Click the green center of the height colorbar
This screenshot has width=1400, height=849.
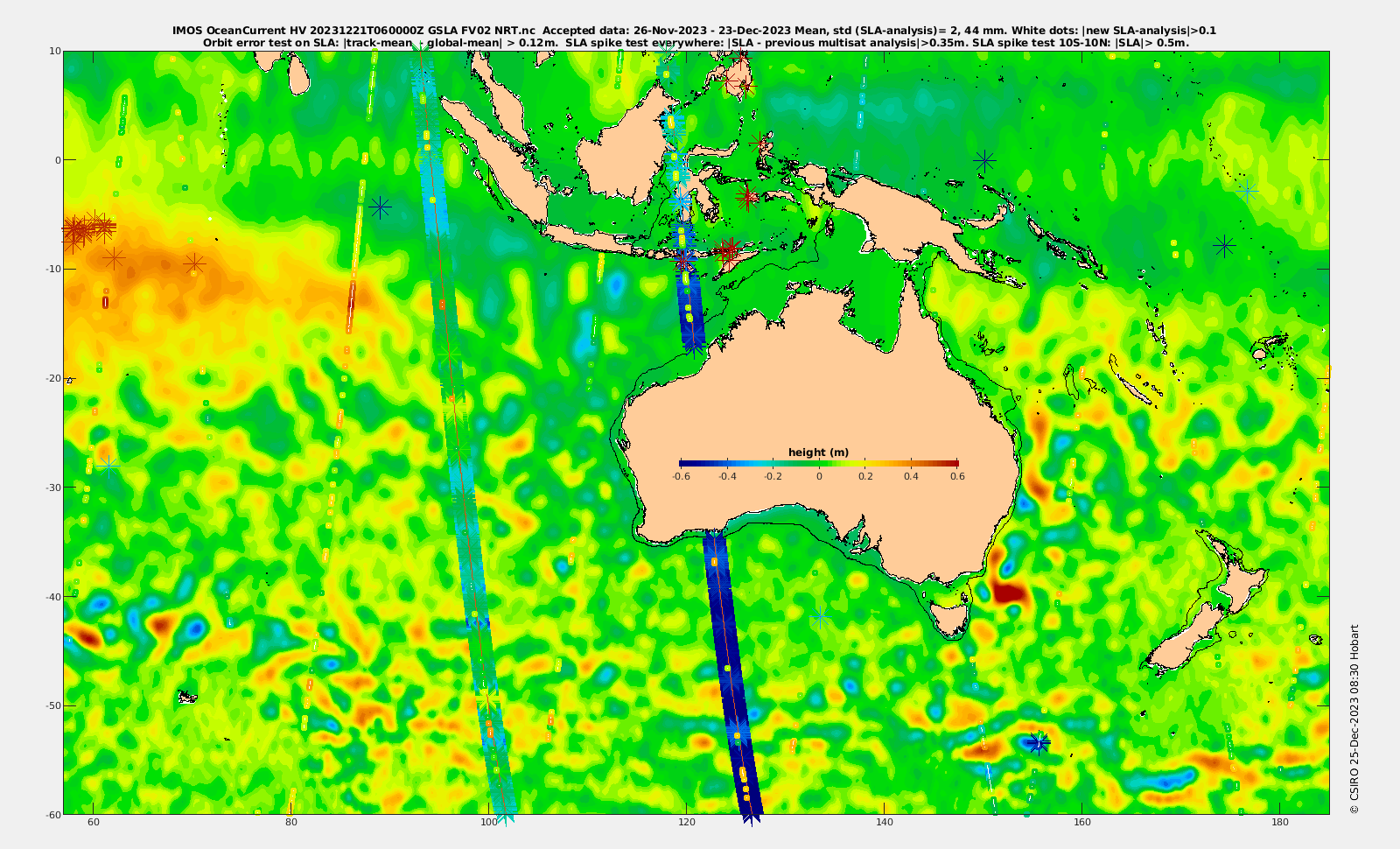tap(819, 463)
